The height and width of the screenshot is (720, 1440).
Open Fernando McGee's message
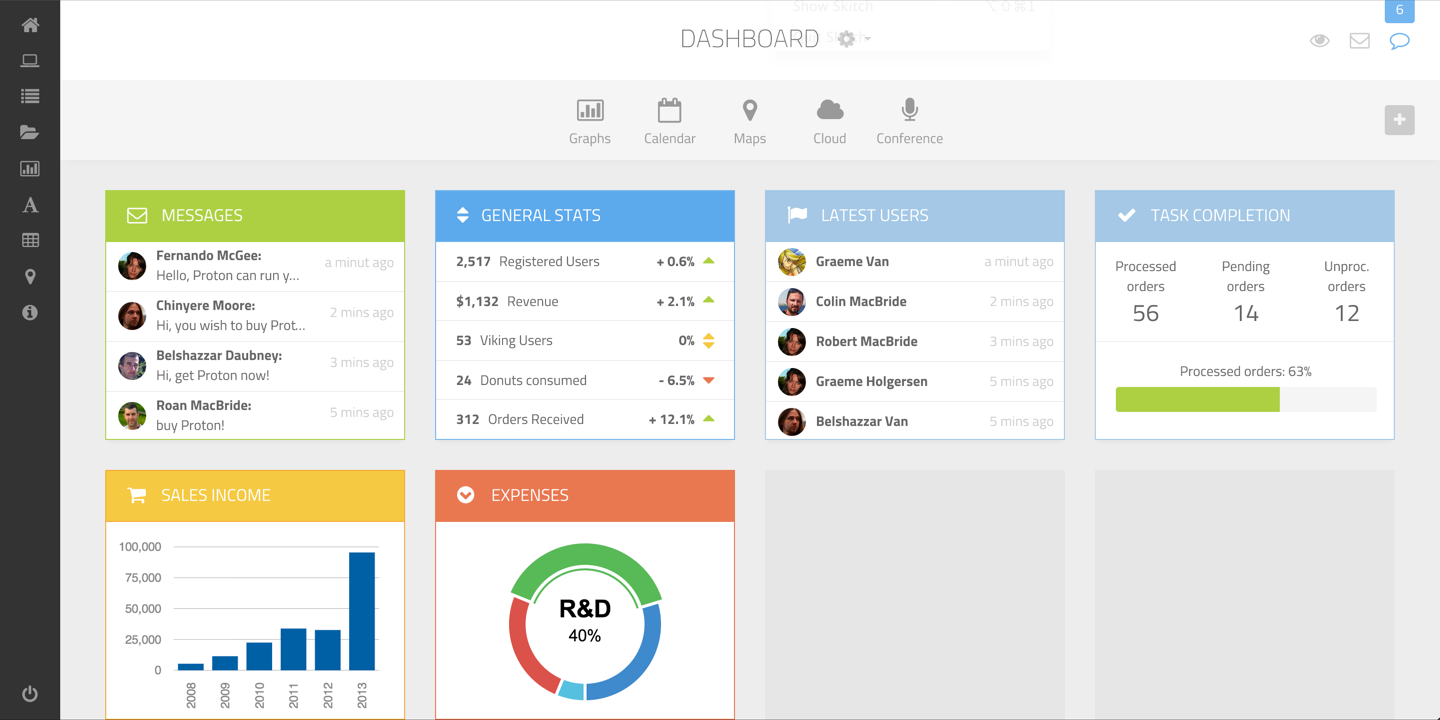coord(255,266)
